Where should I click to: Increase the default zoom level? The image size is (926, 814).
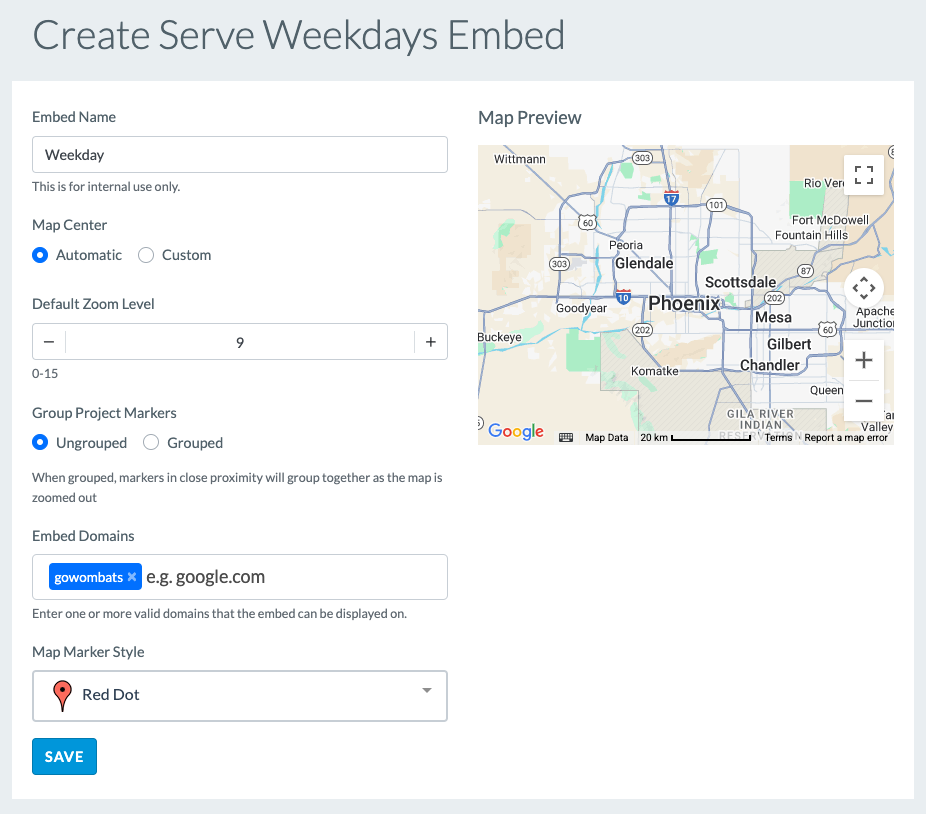pyautogui.click(x=431, y=342)
